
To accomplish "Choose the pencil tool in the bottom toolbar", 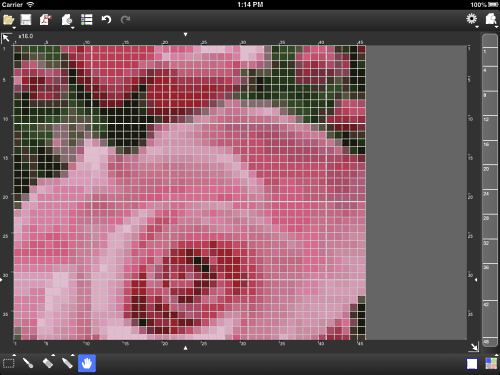I will click(67, 363).
